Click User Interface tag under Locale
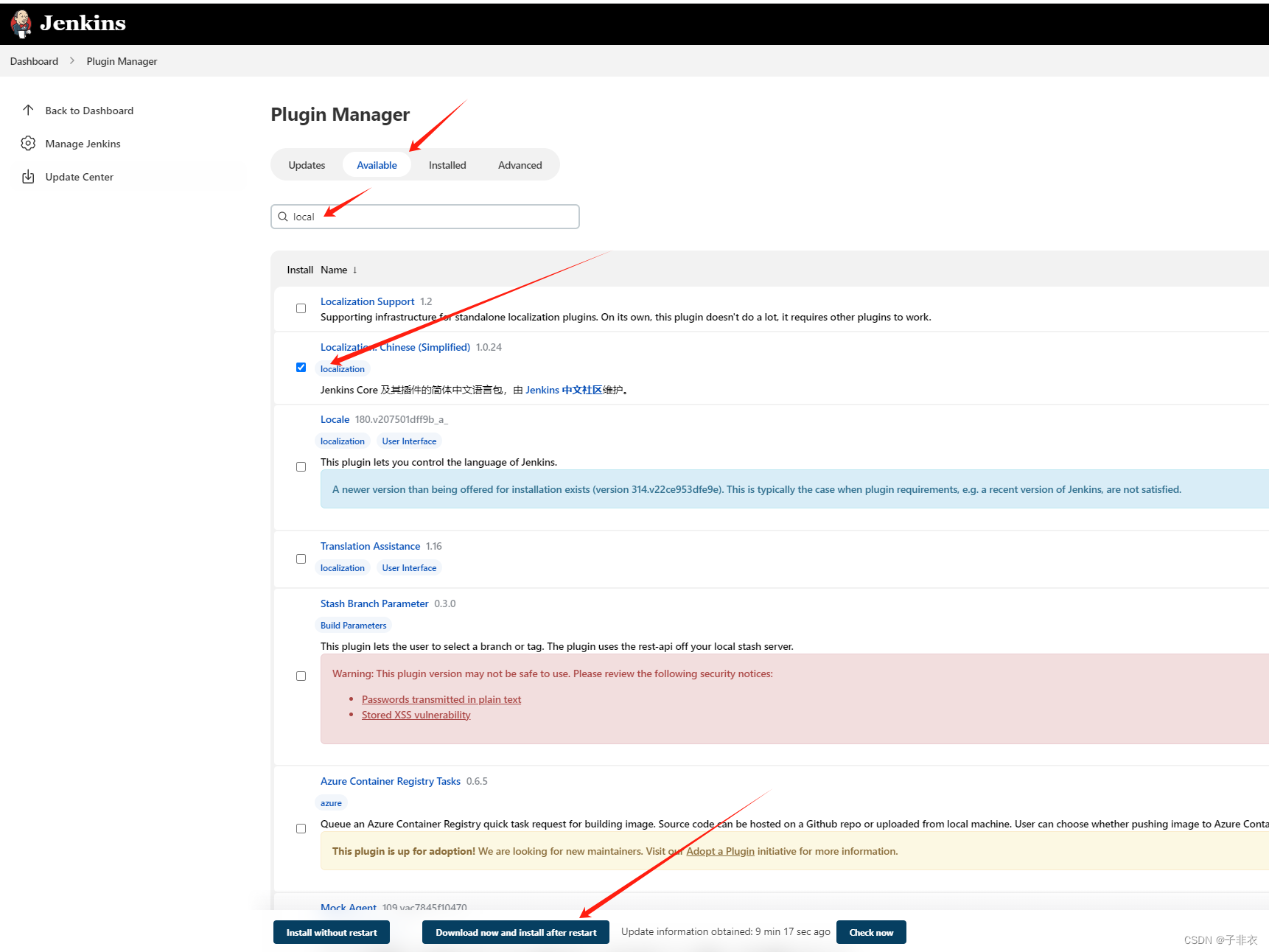Viewport: 1269px width, 952px height. pos(409,441)
